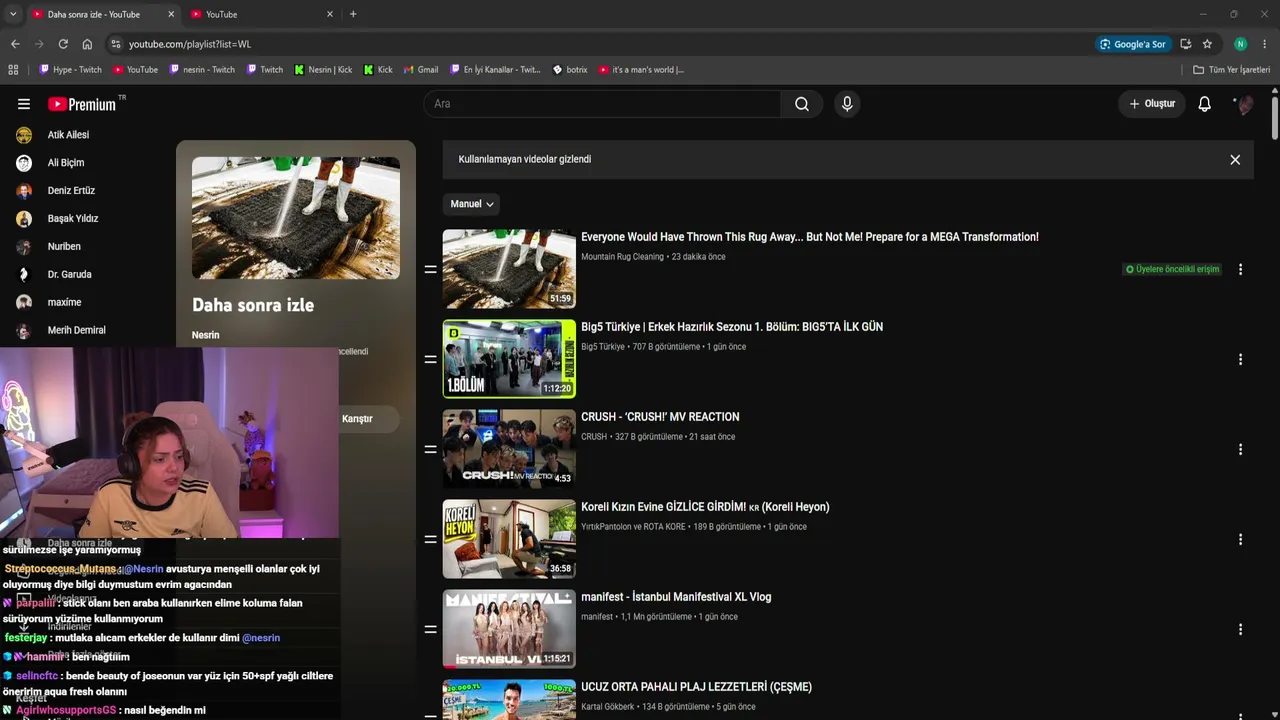
Task: Open 'CRUSH - 'CRUSH!' MV REACTION' title
Action: pos(660,417)
